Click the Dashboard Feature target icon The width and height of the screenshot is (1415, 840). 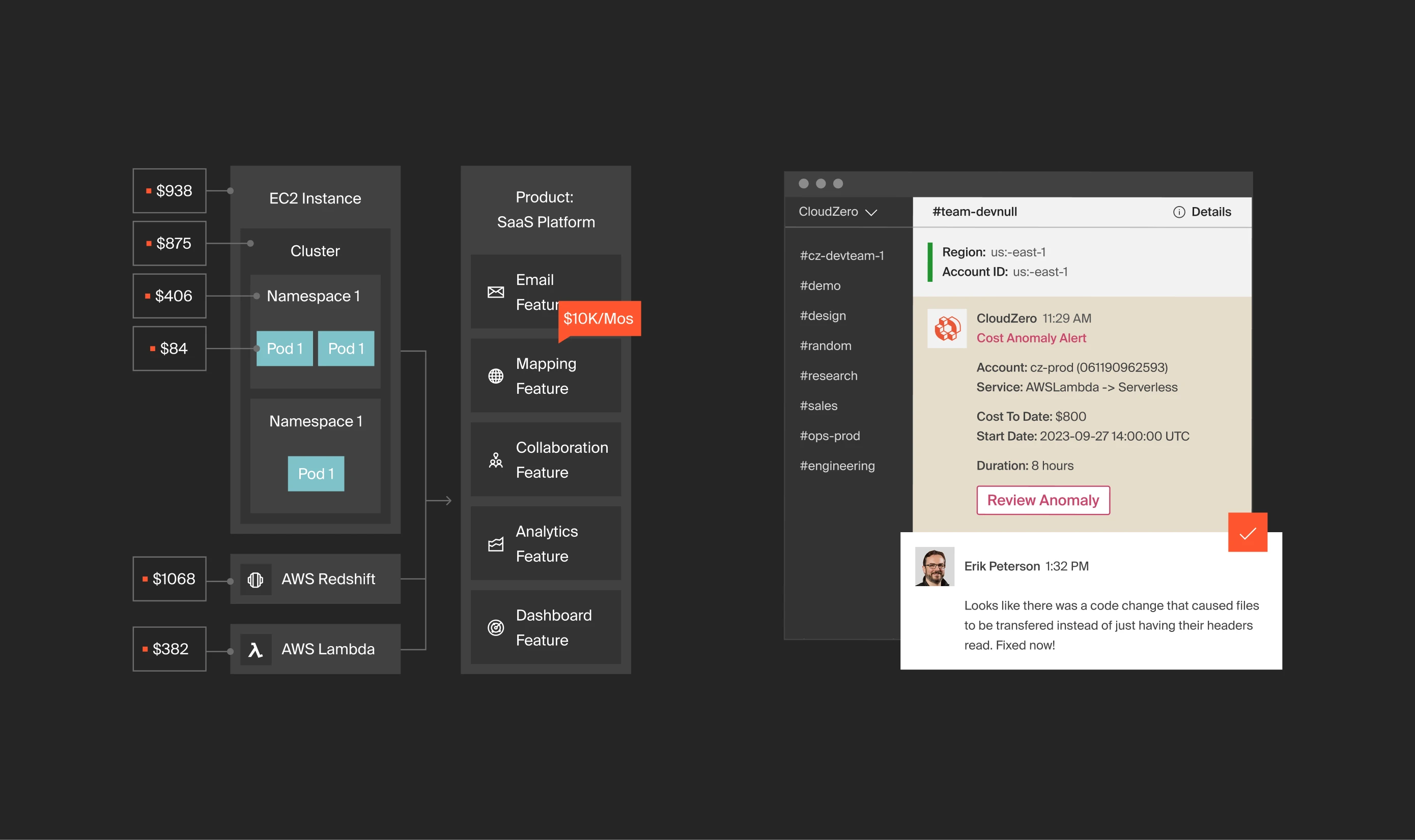[495, 628]
